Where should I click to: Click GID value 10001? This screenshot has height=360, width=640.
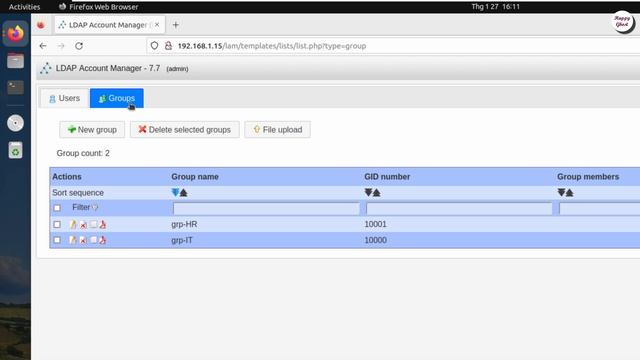click(x=376, y=224)
